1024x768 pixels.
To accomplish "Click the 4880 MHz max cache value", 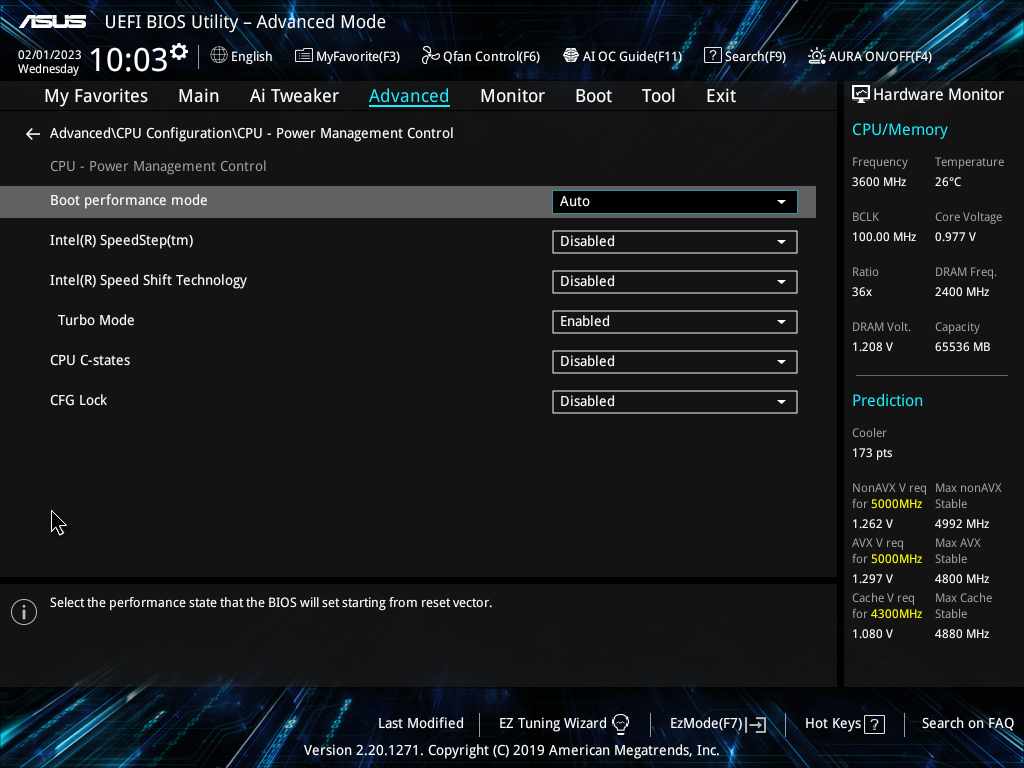I will (x=961, y=634).
